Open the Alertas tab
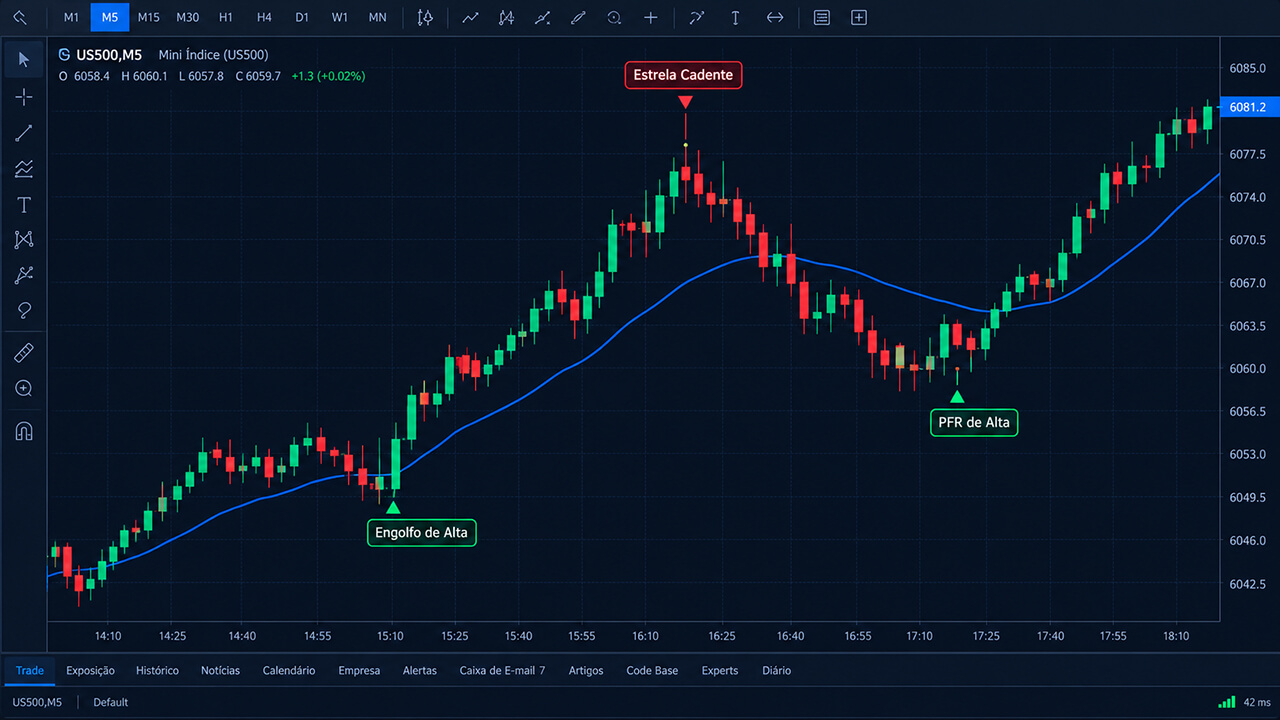This screenshot has height=720, width=1280. click(420, 671)
